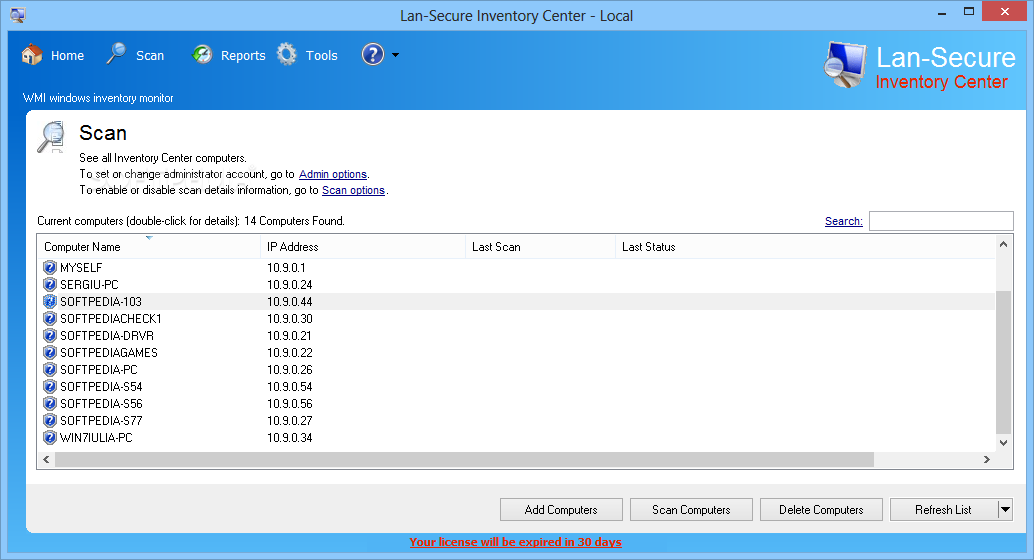Click IP address 10.9.0.56

coord(289,404)
